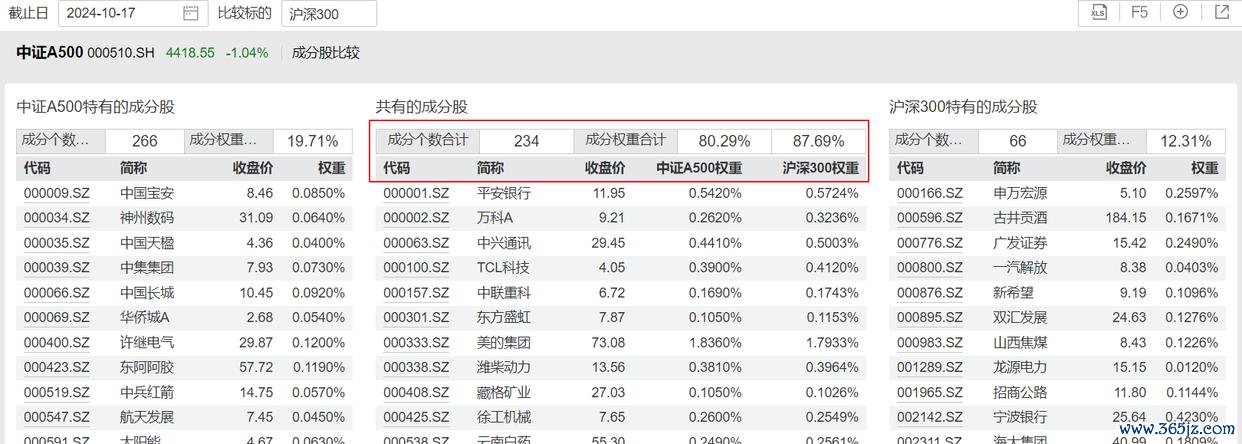
Task: Open stock code 000876.SZ
Action: (x=930, y=292)
